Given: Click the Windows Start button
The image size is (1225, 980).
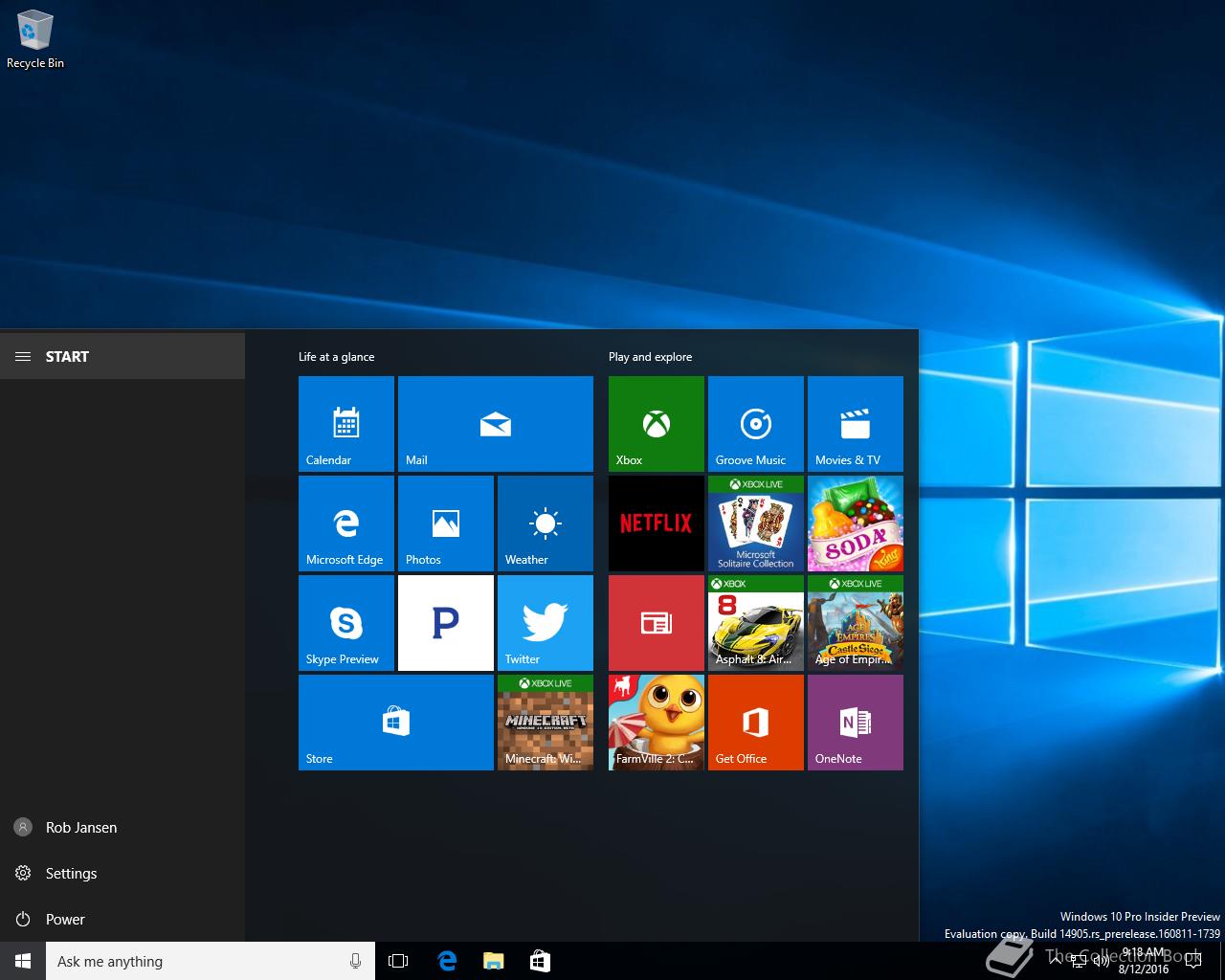Looking at the screenshot, I should (x=23, y=961).
